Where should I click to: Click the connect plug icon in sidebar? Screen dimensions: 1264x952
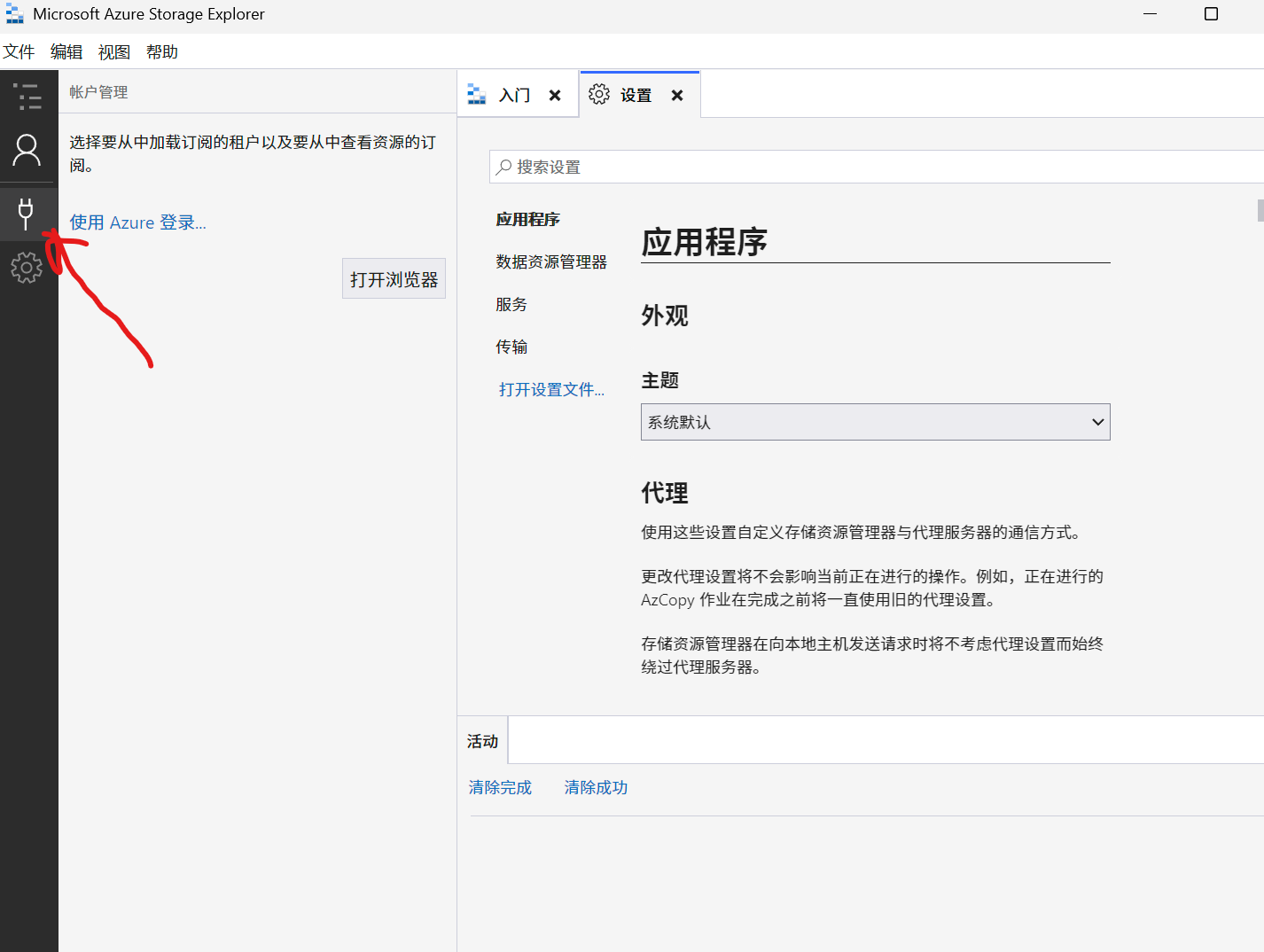[x=26, y=214]
